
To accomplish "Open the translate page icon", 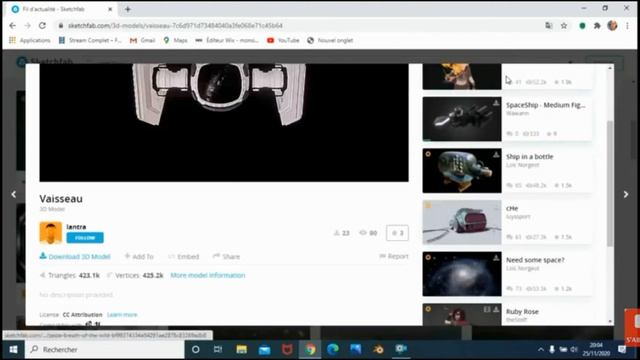I will [x=549, y=26].
